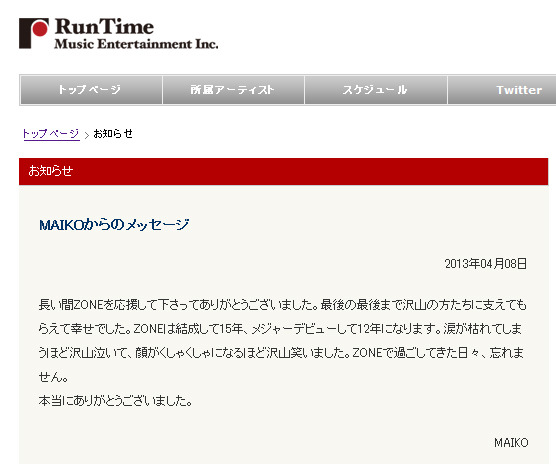This screenshot has width=556, height=464.
Task: Click the RunTime logo wordmark
Action: (104, 27)
